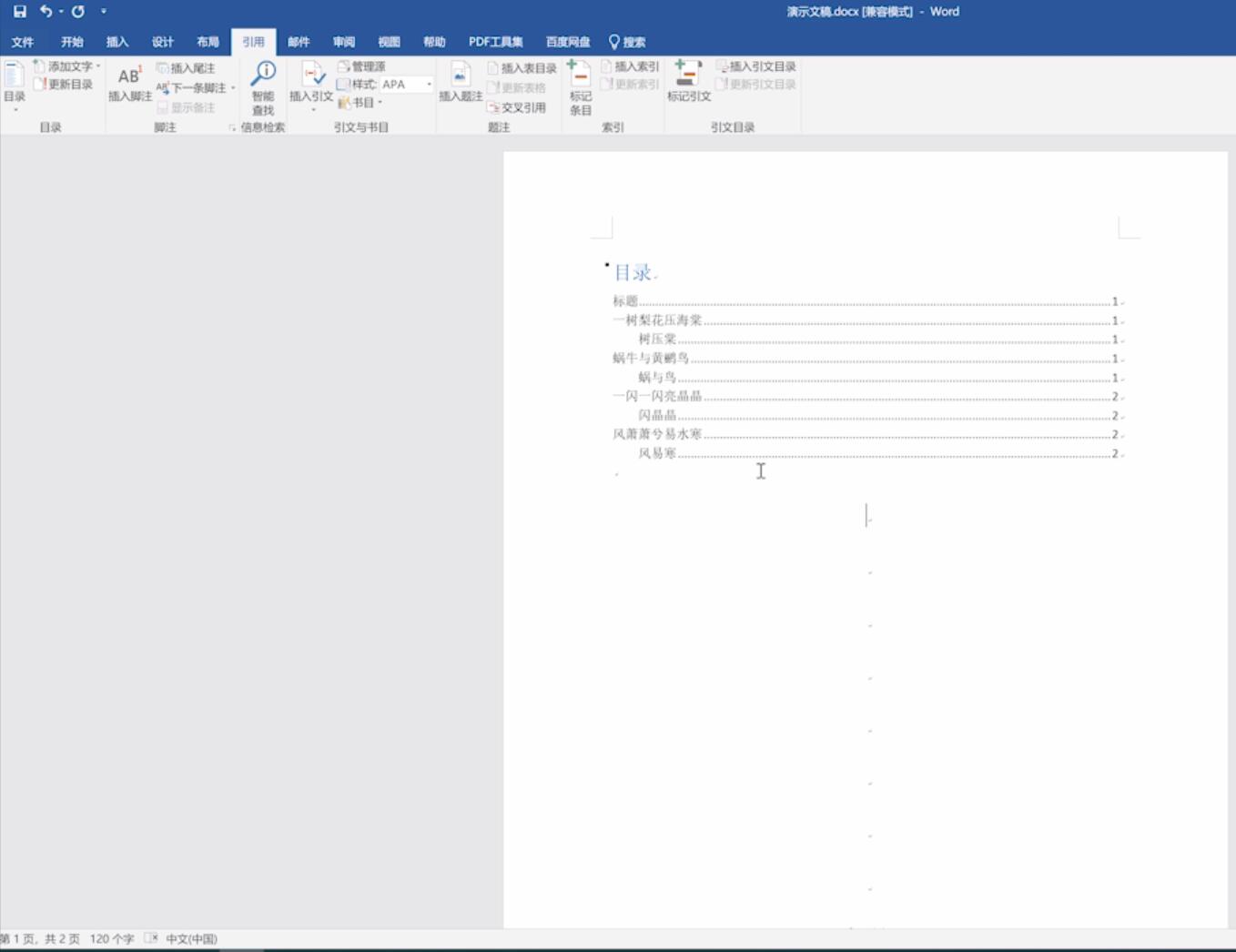Click the page count in status bar
The height and width of the screenshot is (952, 1236).
click(40, 939)
